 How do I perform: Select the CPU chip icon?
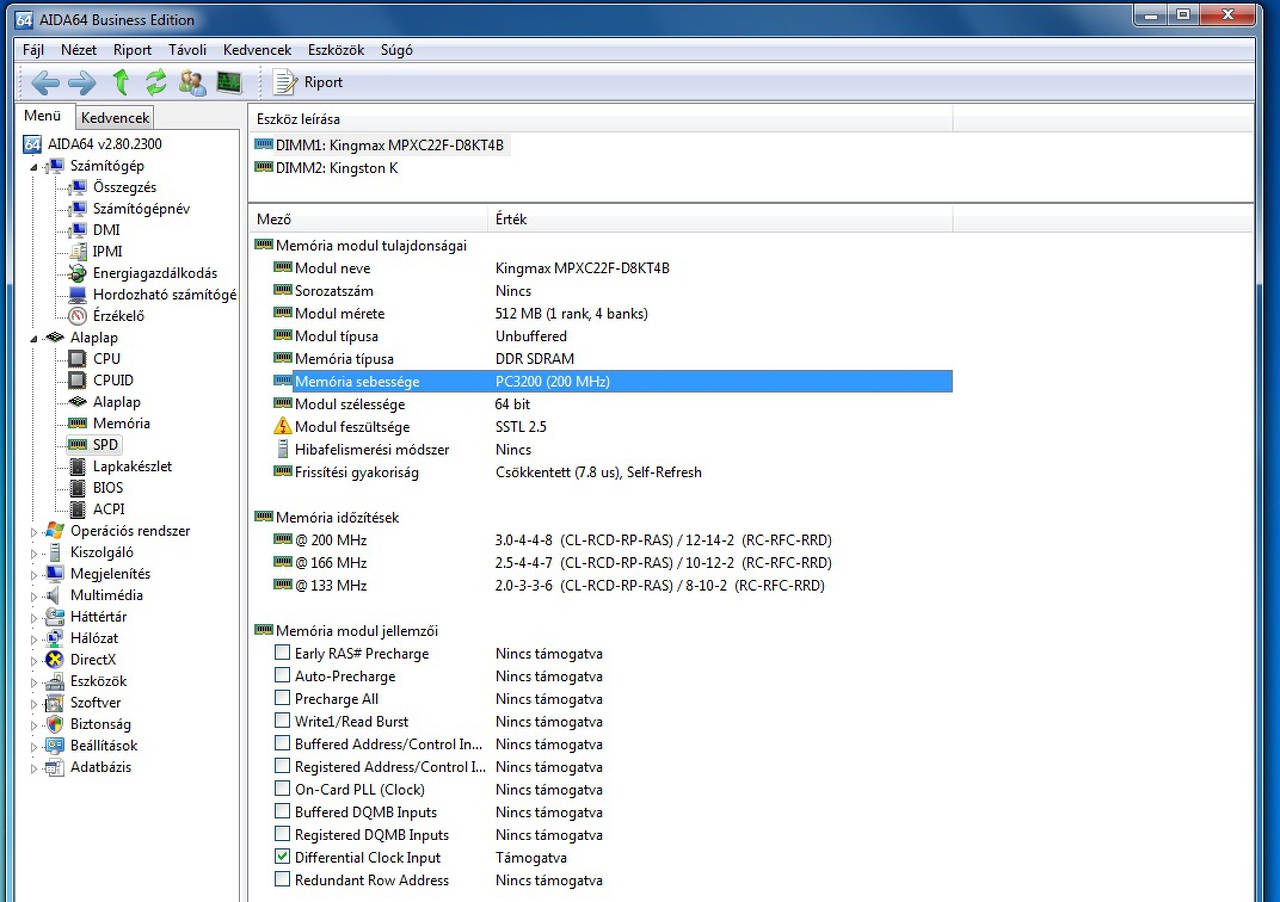(x=78, y=359)
